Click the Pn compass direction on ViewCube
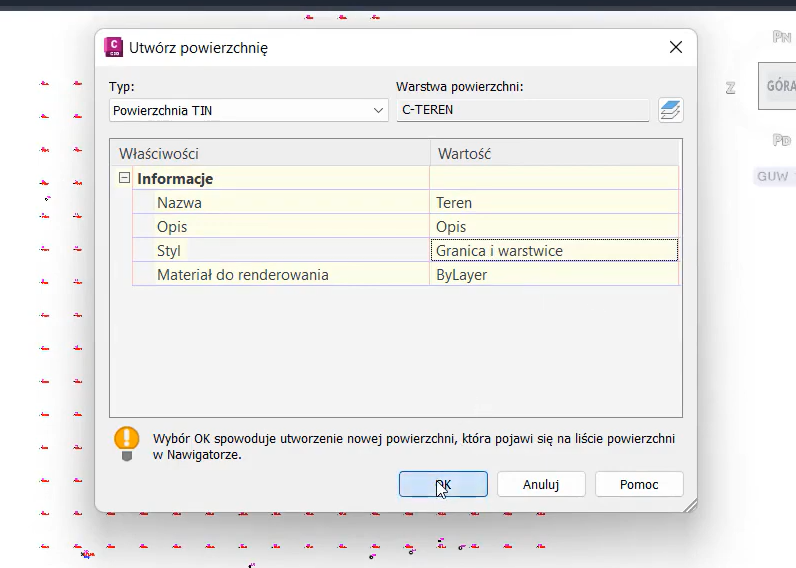796x568 pixels. [x=782, y=37]
